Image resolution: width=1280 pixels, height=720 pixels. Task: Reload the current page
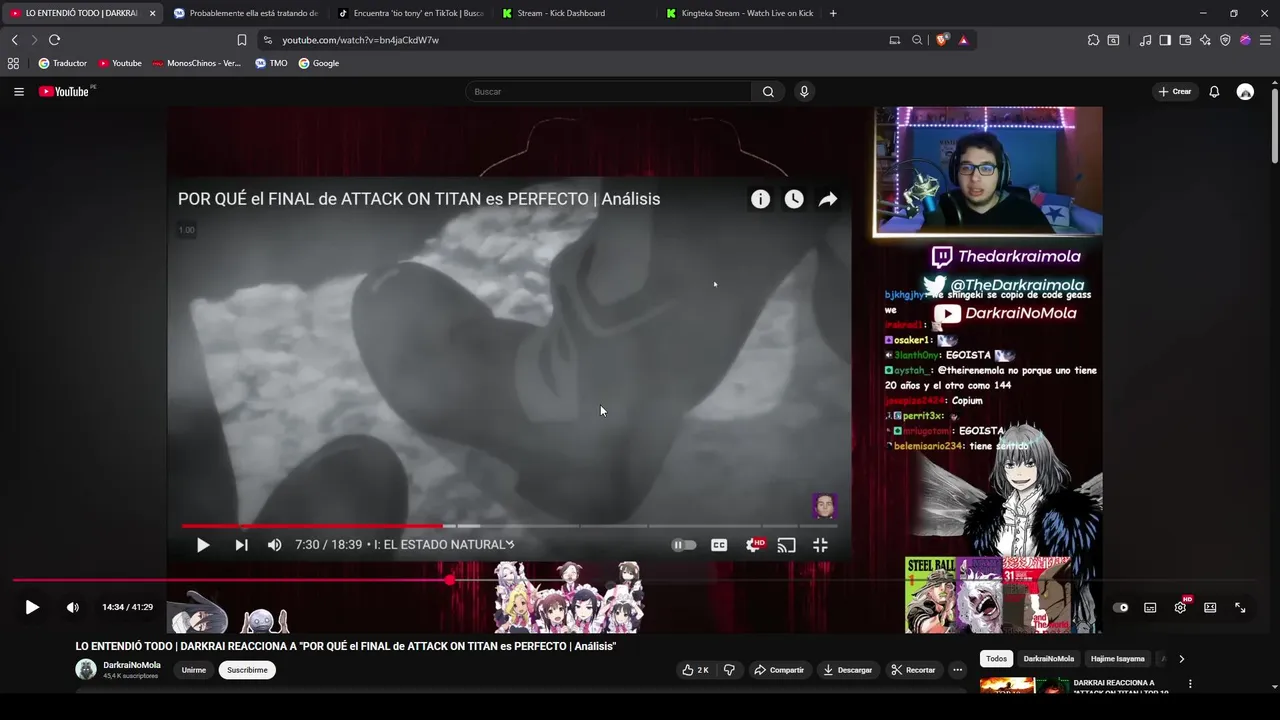pyautogui.click(x=54, y=40)
